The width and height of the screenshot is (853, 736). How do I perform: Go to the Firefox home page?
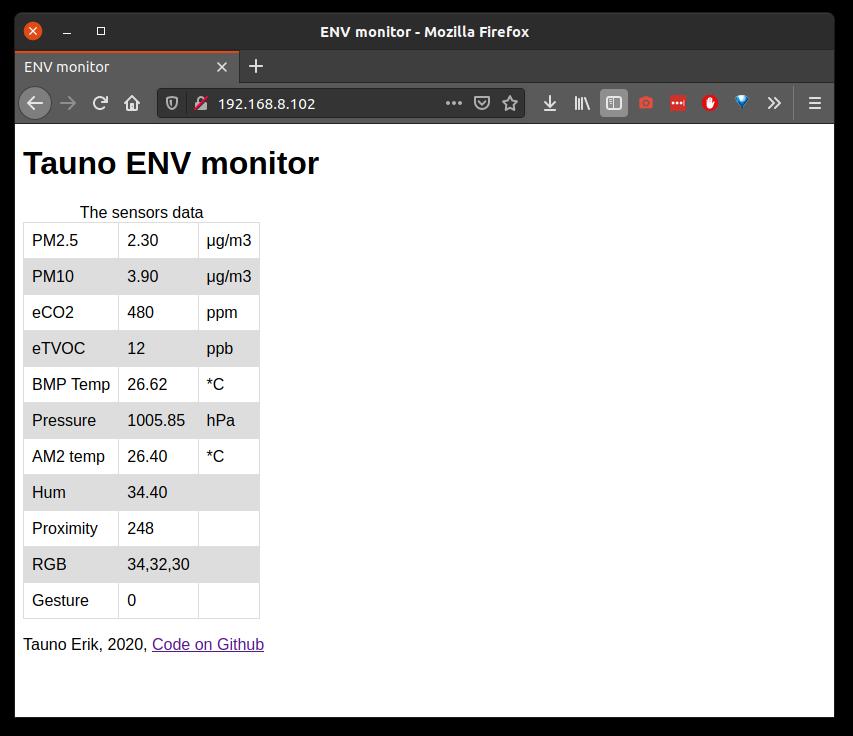click(132, 103)
